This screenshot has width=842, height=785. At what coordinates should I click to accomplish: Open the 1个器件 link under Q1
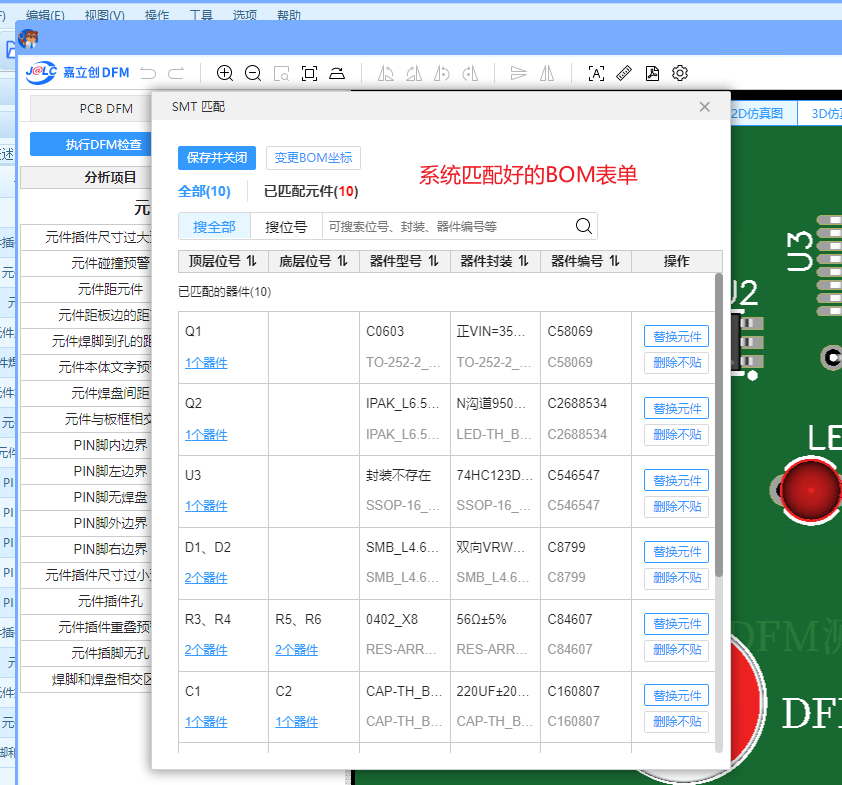pos(206,363)
